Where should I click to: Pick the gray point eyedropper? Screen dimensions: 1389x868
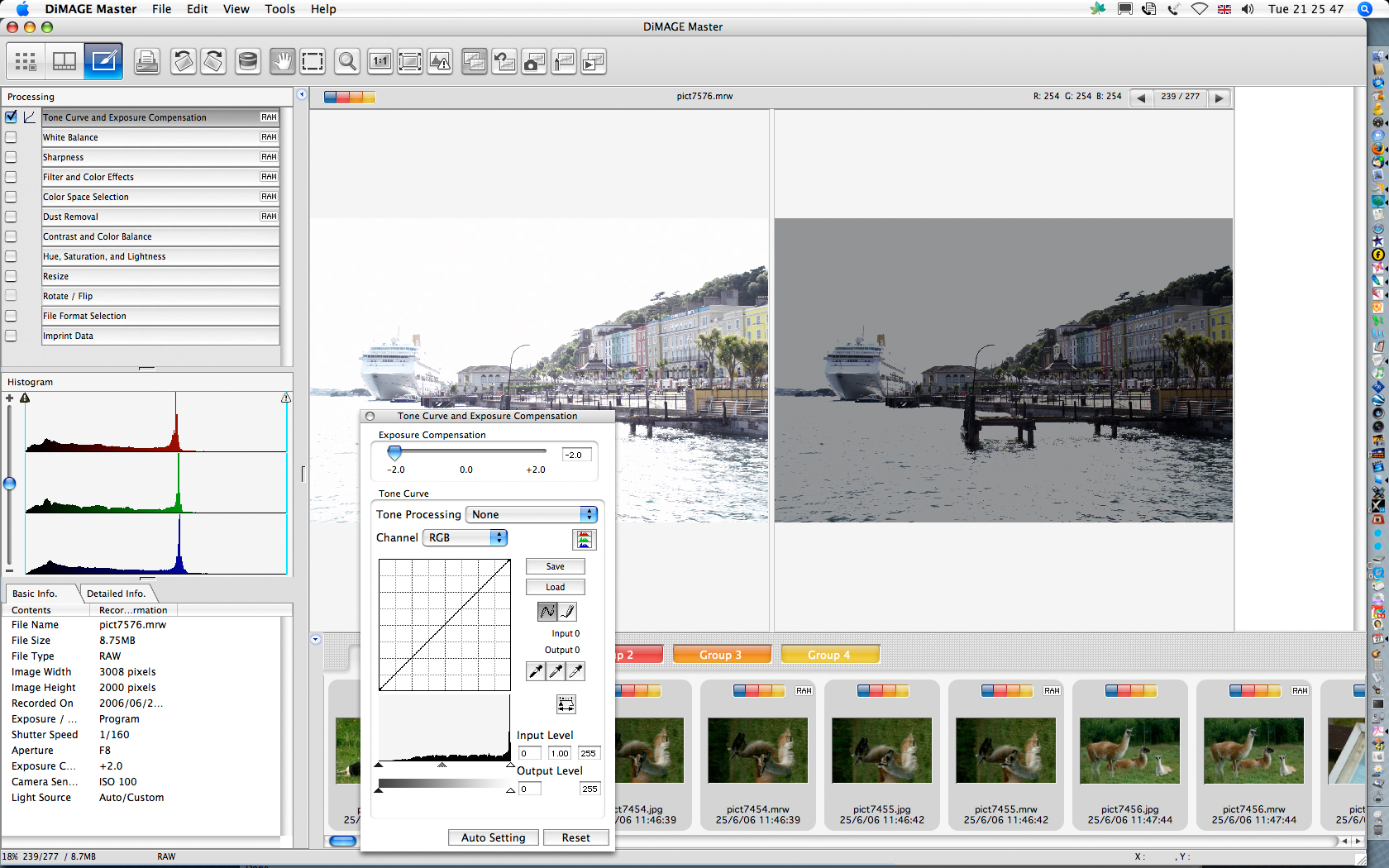tap(556, 671)
